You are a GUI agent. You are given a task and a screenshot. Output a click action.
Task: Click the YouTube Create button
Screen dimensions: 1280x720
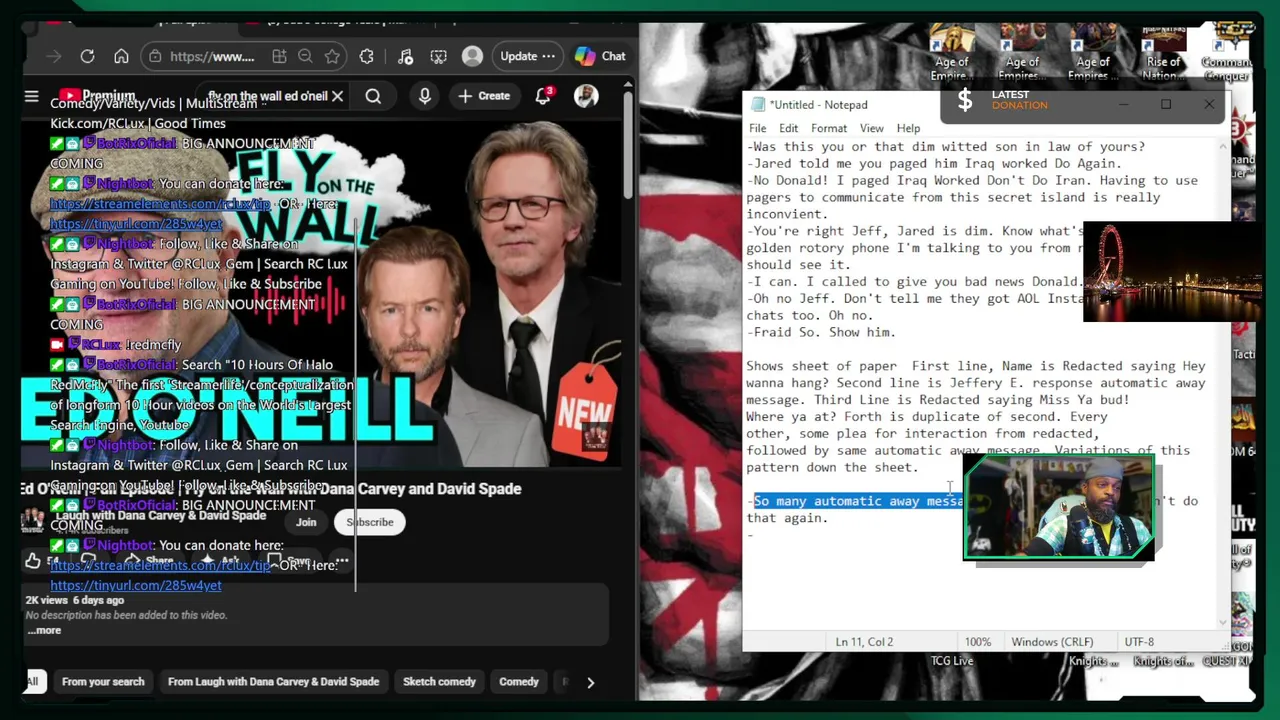coord(484,96)
